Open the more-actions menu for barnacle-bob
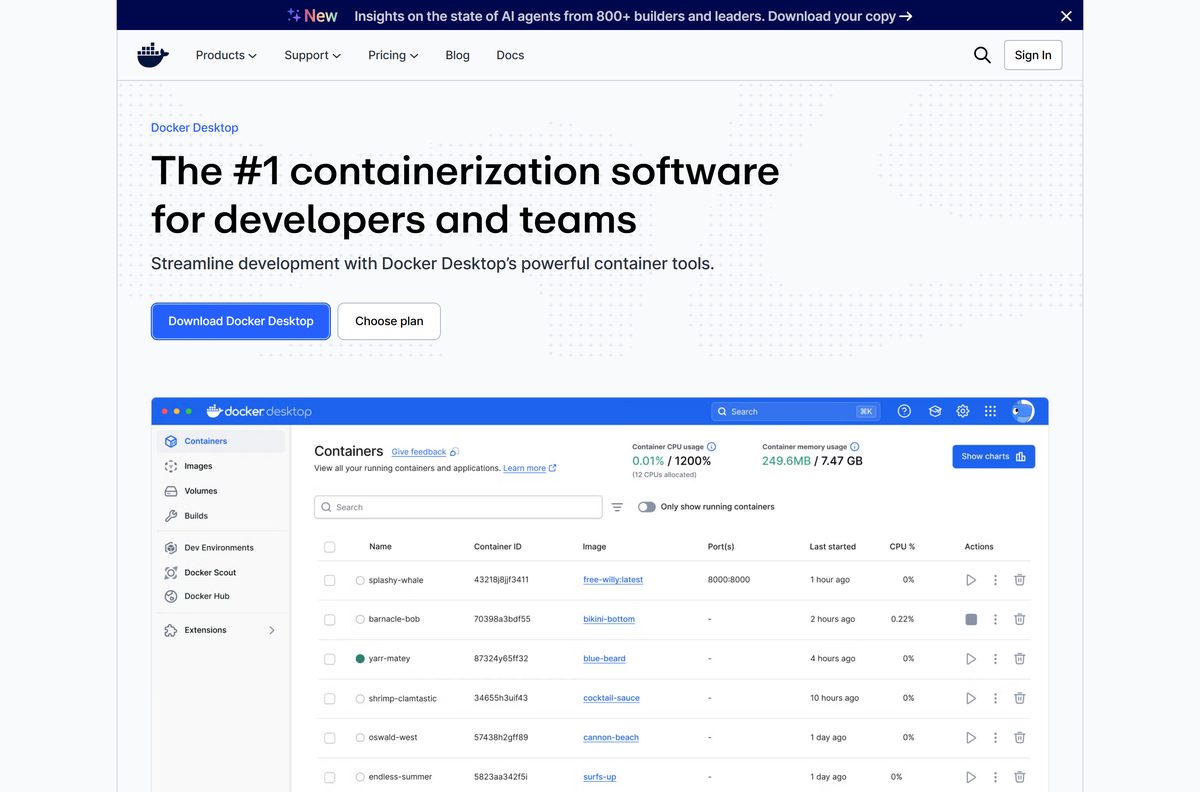Viewport: 1200px width, 792px height. coord(995,619)
